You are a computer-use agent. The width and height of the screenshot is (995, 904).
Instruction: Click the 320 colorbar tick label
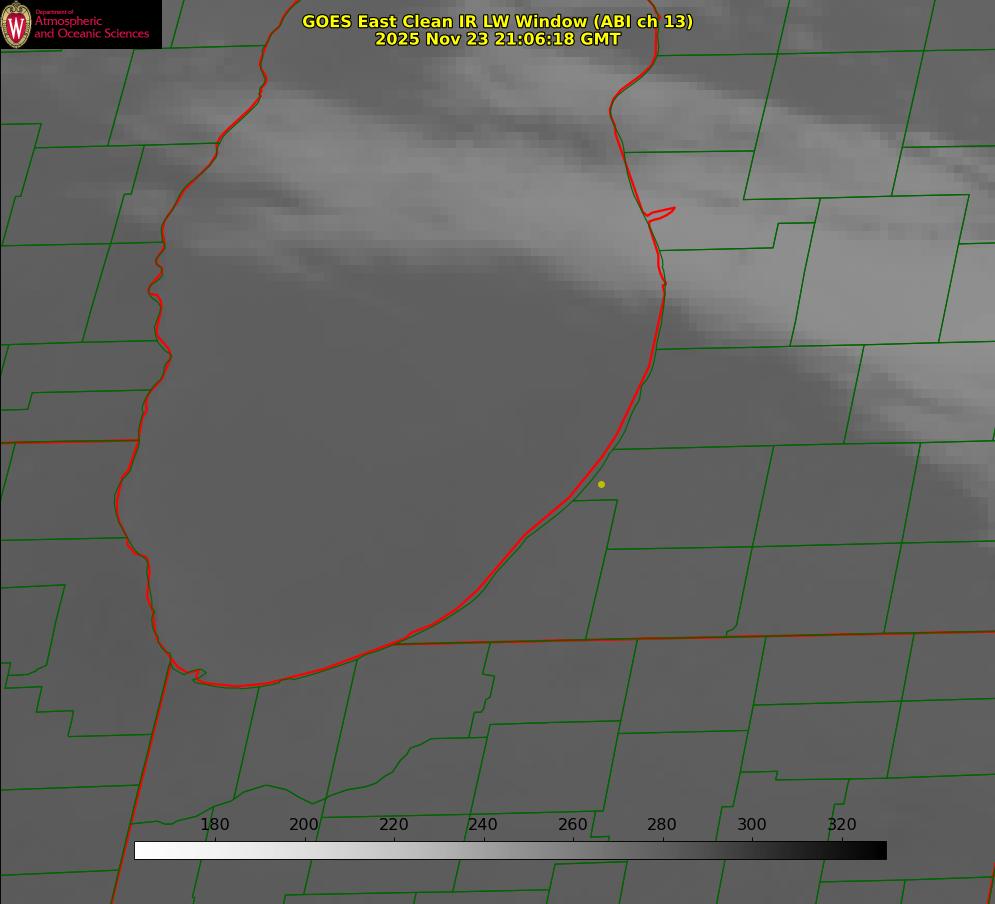tap(842, 825)
